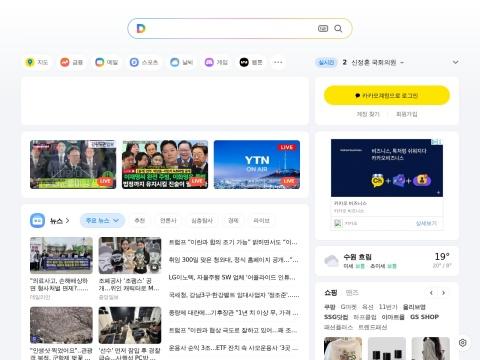This screenshot has height=360, width=480.
Task: Click the cloudy weather icon
Action: pyautogui.click(x=331, y=261)
